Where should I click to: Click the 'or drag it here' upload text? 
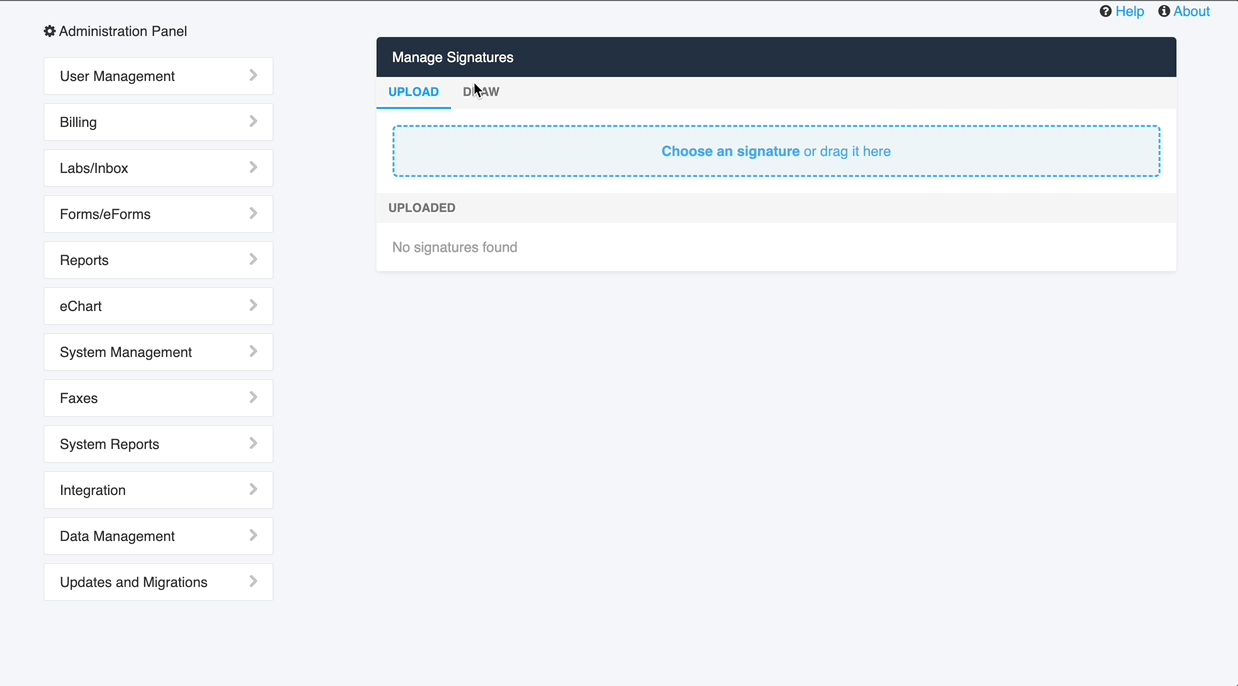pos(847,151)
